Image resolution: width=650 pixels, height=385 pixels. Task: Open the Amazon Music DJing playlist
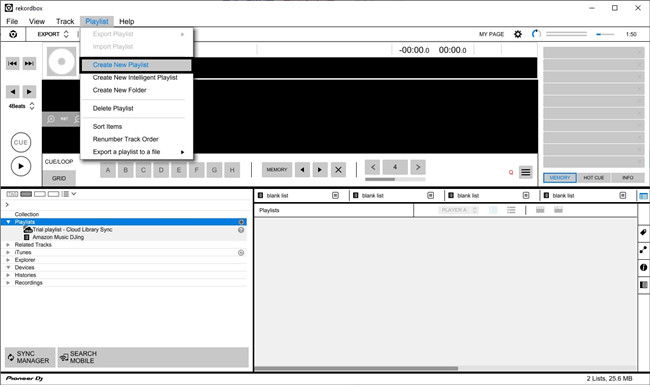click(x=58, y=237)
